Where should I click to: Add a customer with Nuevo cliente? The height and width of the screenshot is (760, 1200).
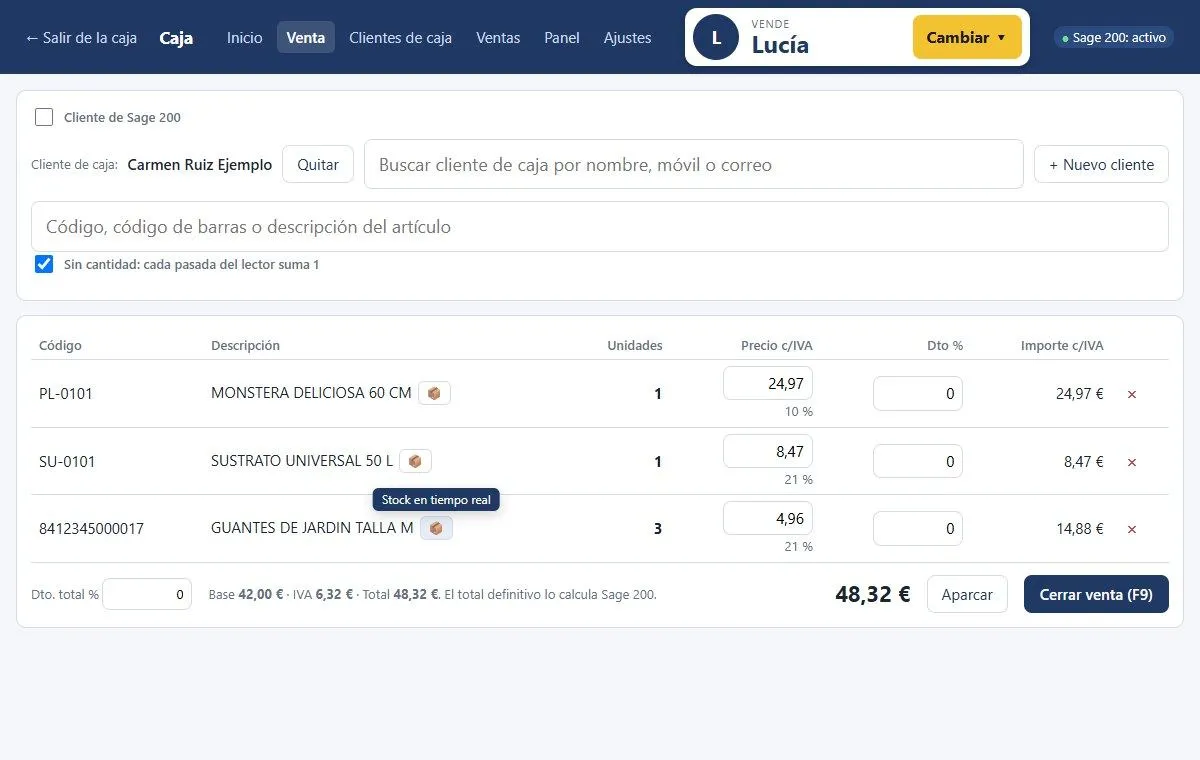pos(1101,164)
